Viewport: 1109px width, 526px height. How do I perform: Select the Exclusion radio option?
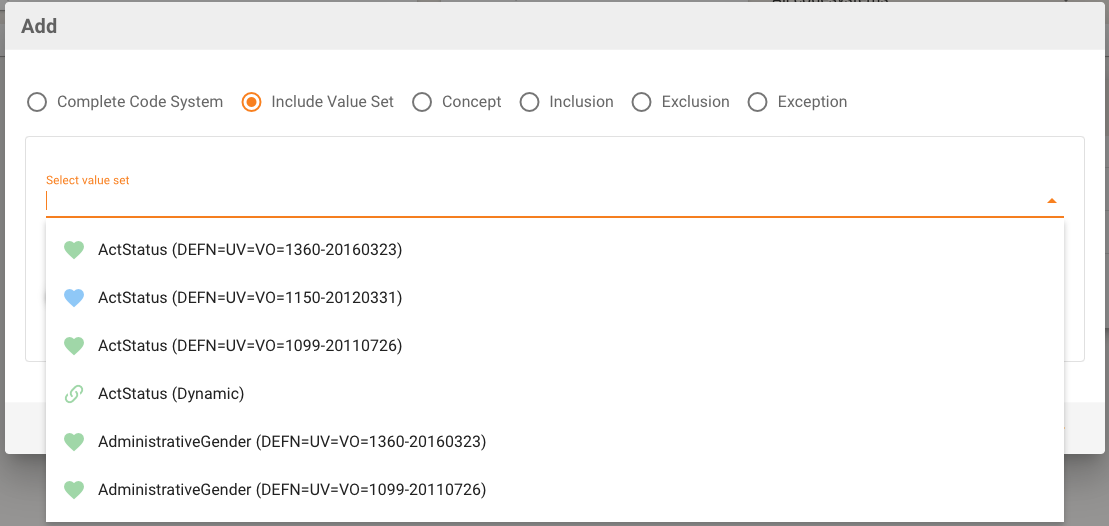642,102
